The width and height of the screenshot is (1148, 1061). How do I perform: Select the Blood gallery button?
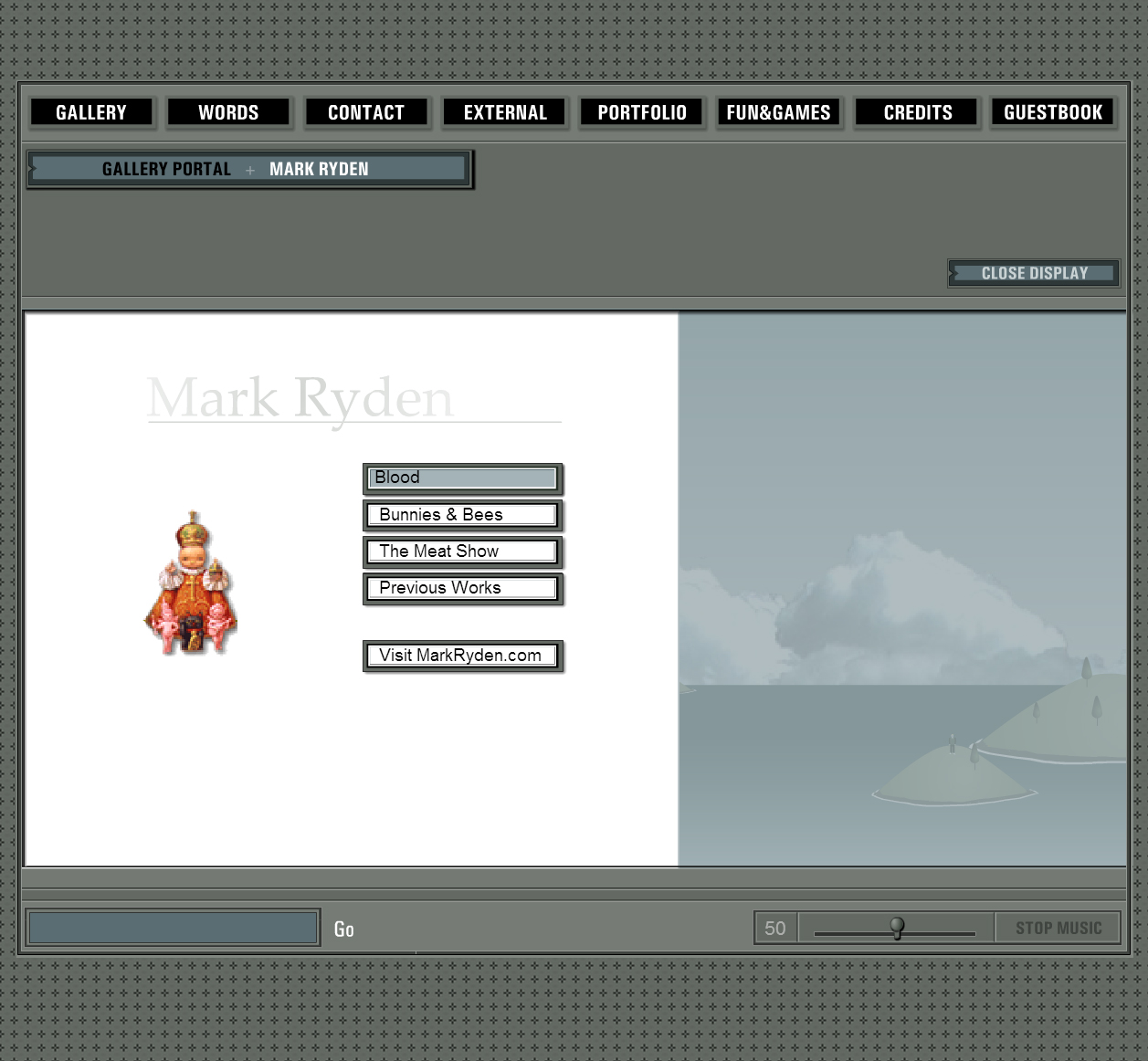pyautogui.click(x=462, y=478)
